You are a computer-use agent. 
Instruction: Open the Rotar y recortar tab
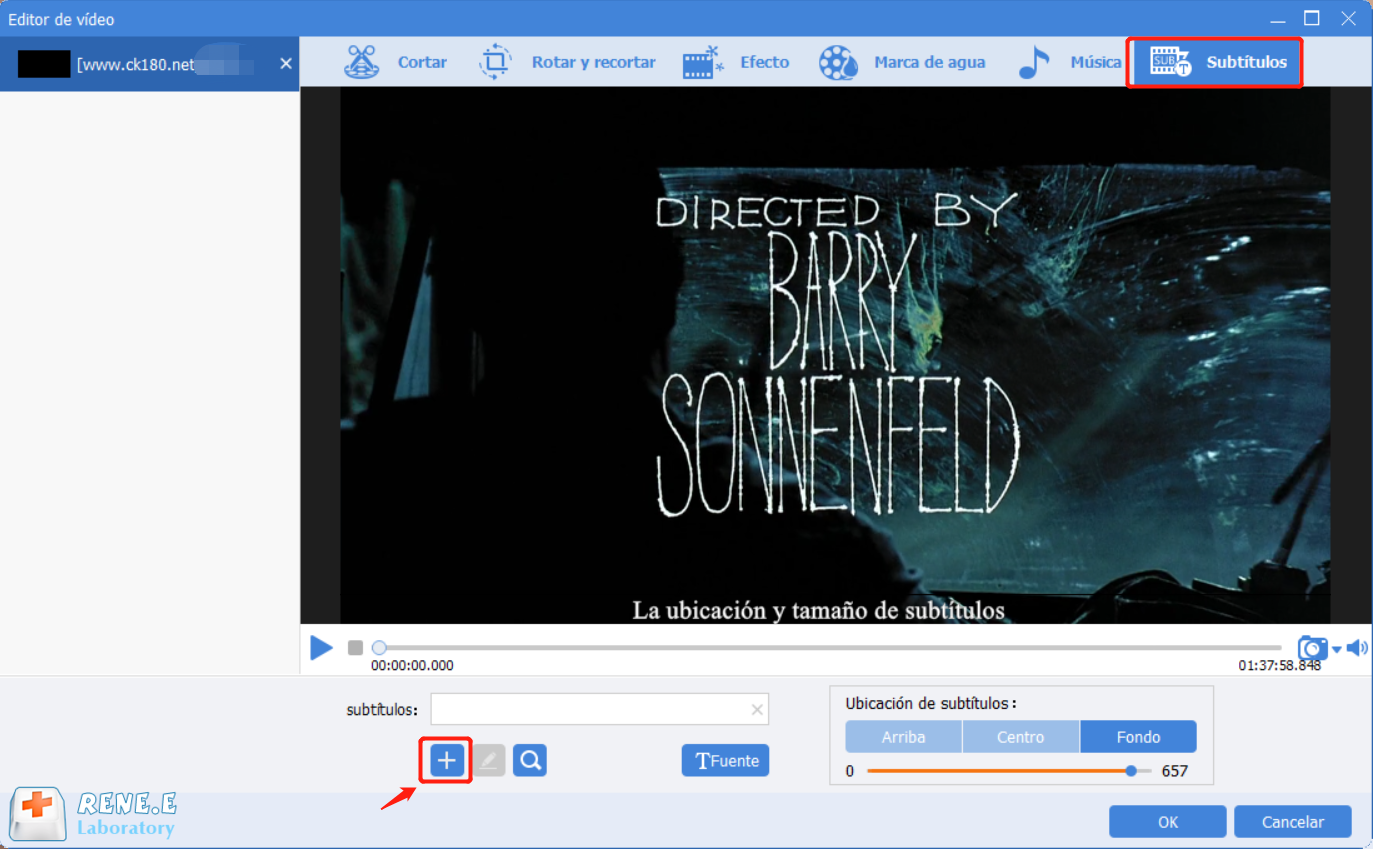567,62
